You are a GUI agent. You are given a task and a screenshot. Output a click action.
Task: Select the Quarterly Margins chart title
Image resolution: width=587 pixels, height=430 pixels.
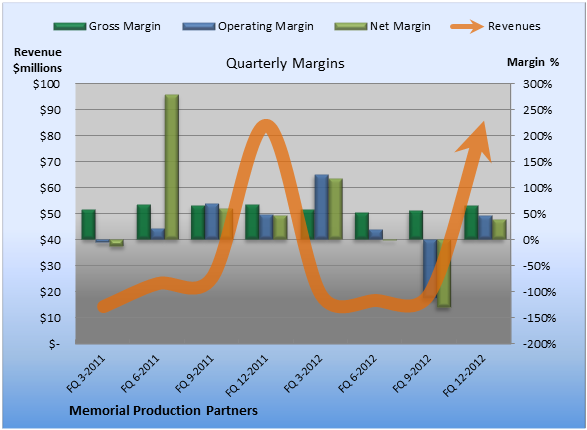point(285,63)
